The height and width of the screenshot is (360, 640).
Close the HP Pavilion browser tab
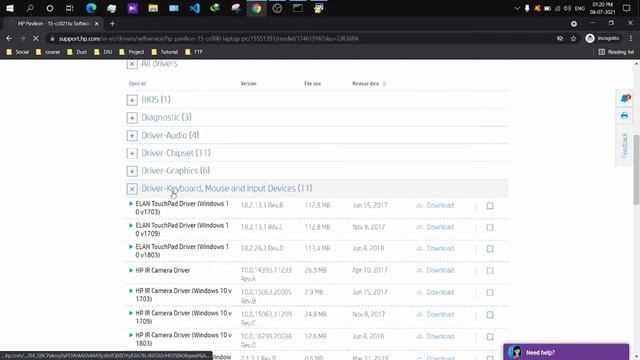pyautogui.click(x=96, y=24)
